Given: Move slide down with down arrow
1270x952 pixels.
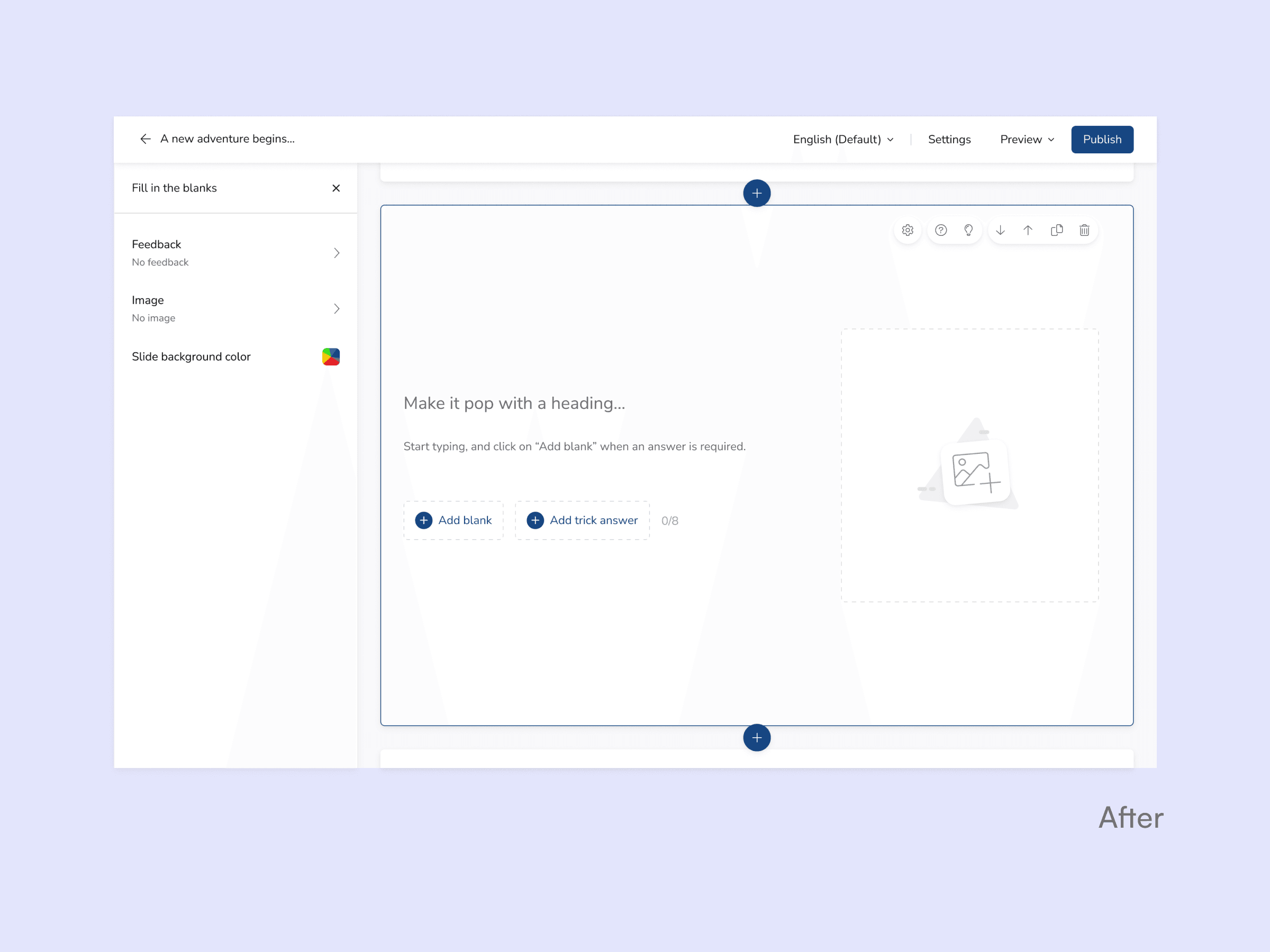Looking at the screenshot, I should (x=1000, y=230).
